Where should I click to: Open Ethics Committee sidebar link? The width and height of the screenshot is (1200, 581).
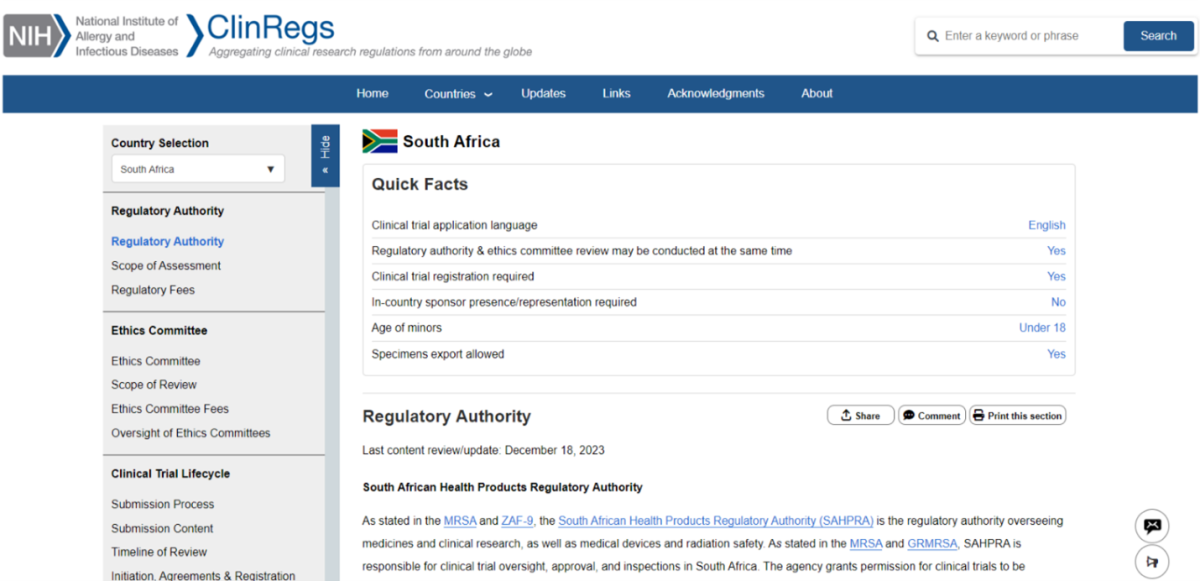[x=155, y=361]
